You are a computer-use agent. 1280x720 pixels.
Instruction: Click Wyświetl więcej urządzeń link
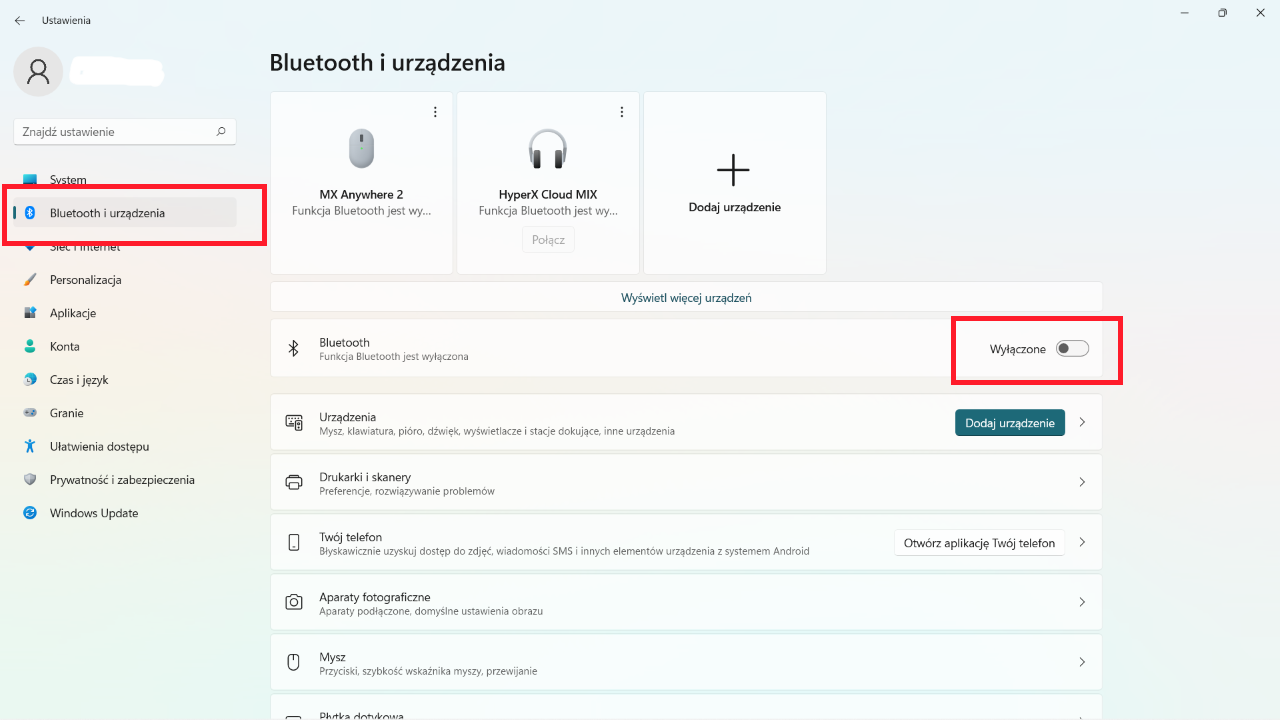[x=685, y=297]
